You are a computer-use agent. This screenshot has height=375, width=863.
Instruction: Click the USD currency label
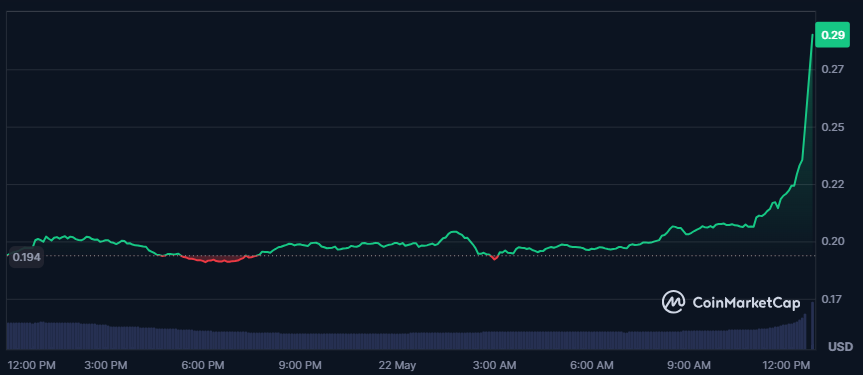(840, 347)
